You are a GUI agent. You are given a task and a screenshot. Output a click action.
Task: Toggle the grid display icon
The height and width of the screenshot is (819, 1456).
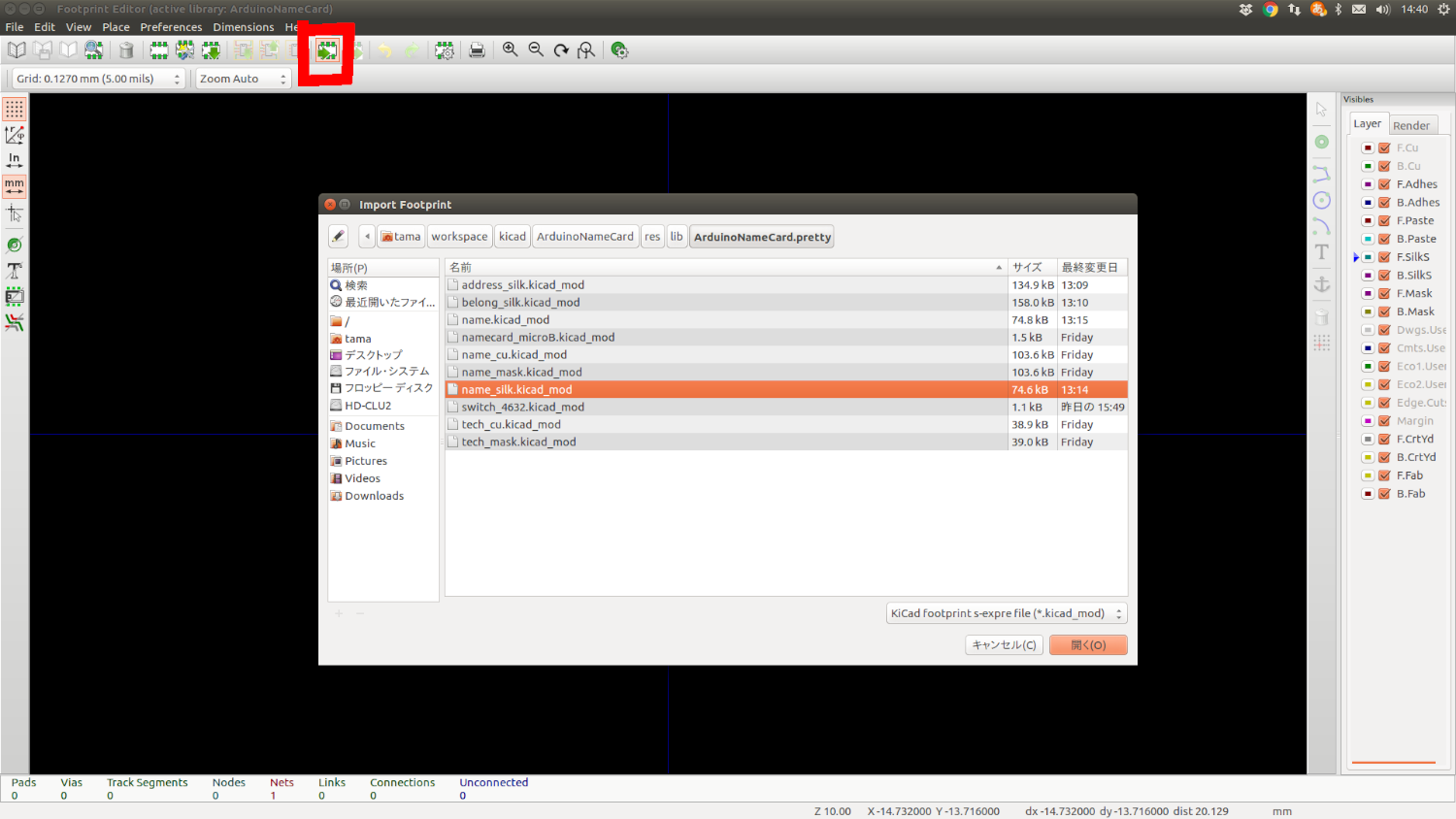tap(15, 109)
